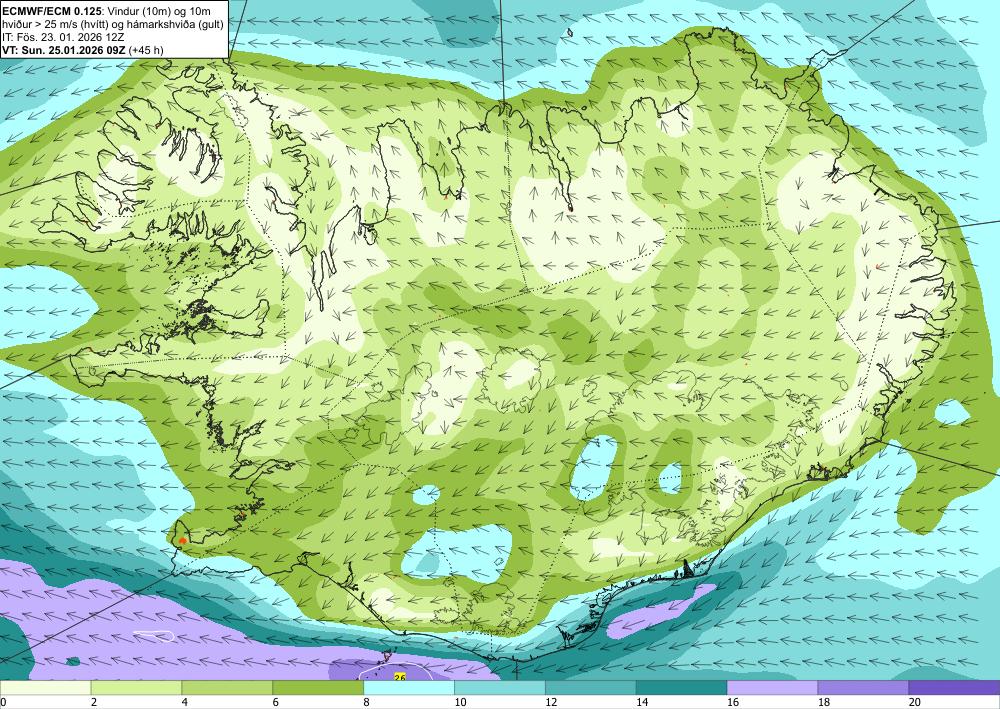Image resolution: width=1000 pixels, height=709 pixels.
Task: Click the light purple 16–18 m/s legend swatch
Action: pyautogui.click(x=772, y=688)
